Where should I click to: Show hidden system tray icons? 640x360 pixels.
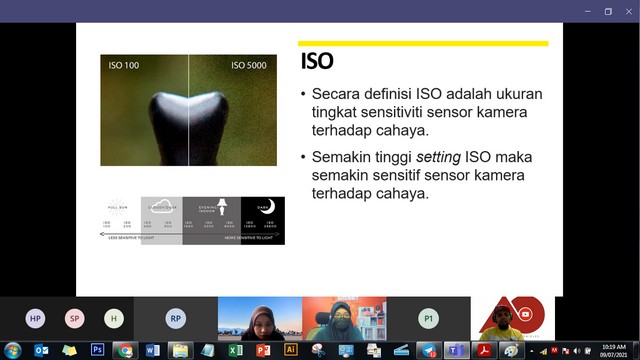click(531, 351)
